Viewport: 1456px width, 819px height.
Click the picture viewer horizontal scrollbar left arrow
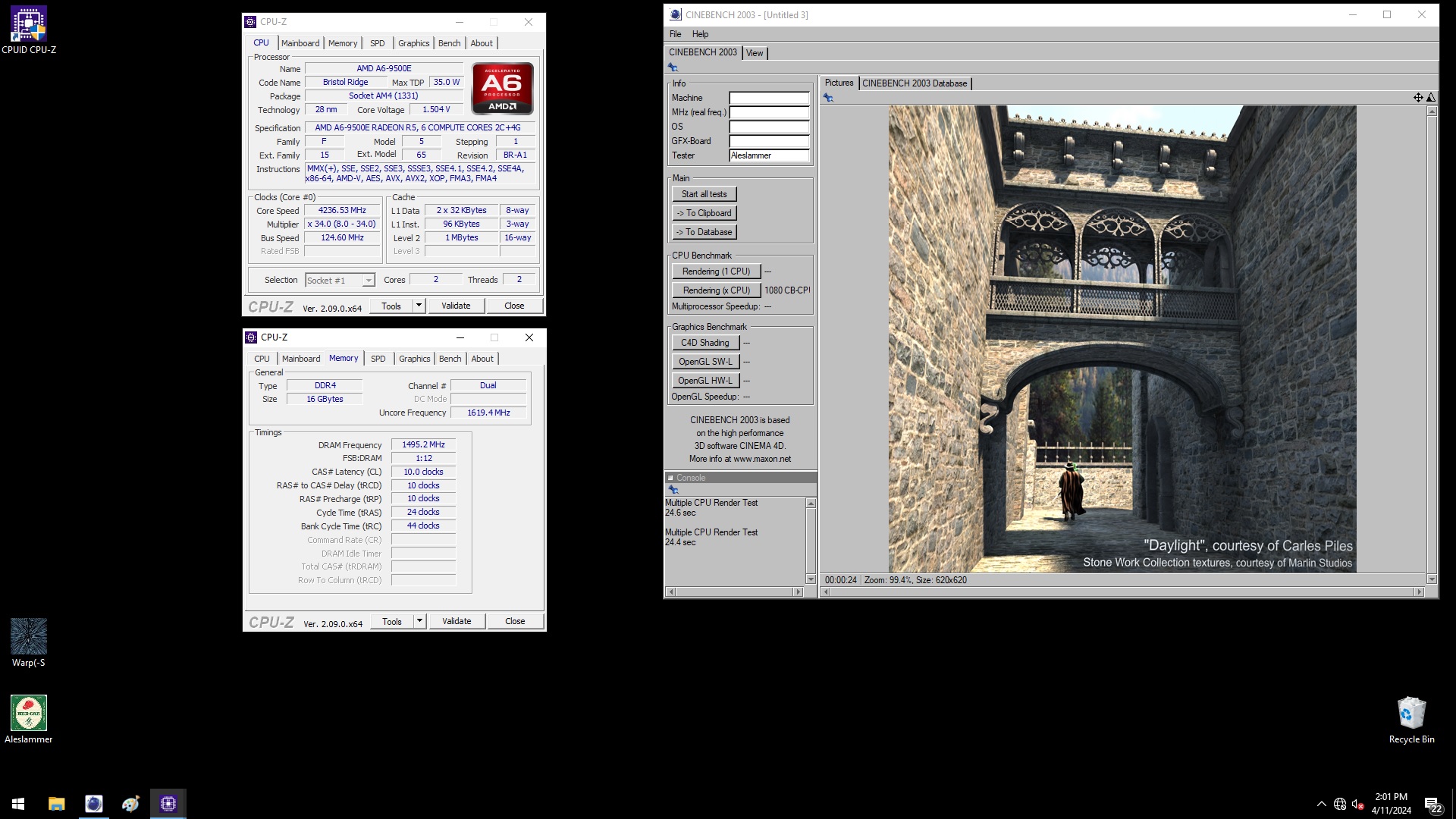[826, 591]
